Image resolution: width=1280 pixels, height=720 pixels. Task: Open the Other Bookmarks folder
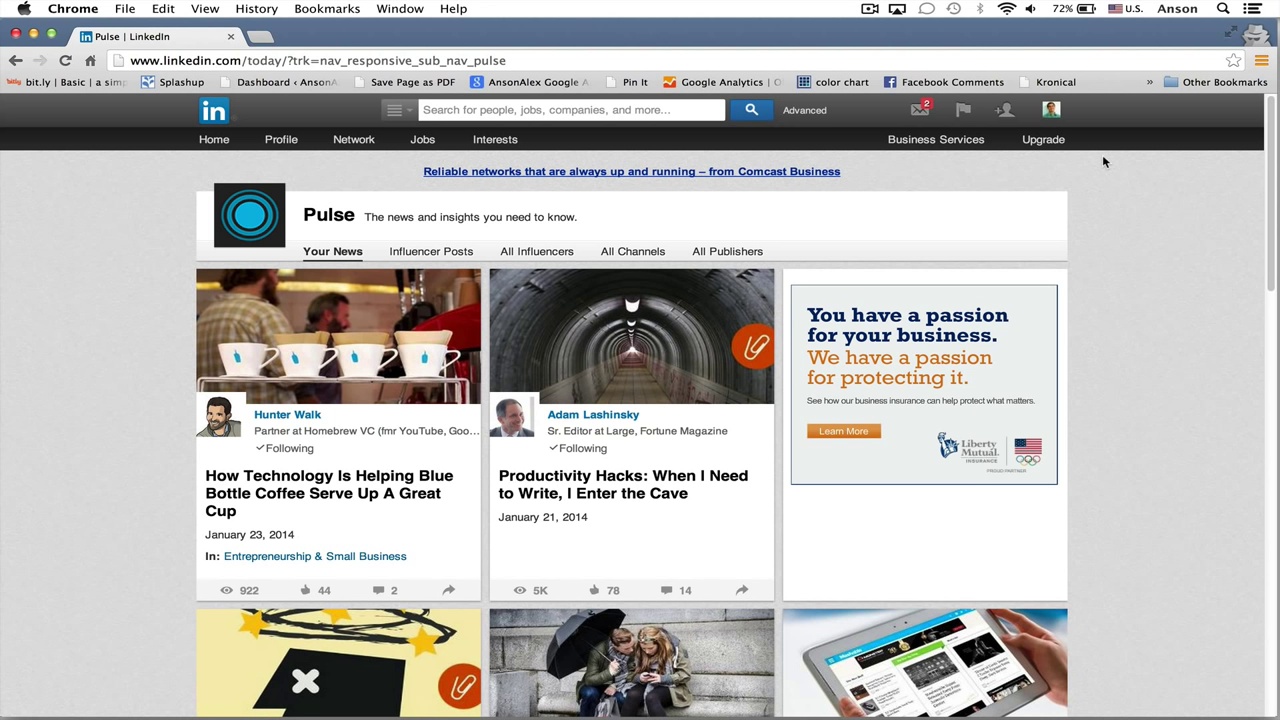(1215, 82)
